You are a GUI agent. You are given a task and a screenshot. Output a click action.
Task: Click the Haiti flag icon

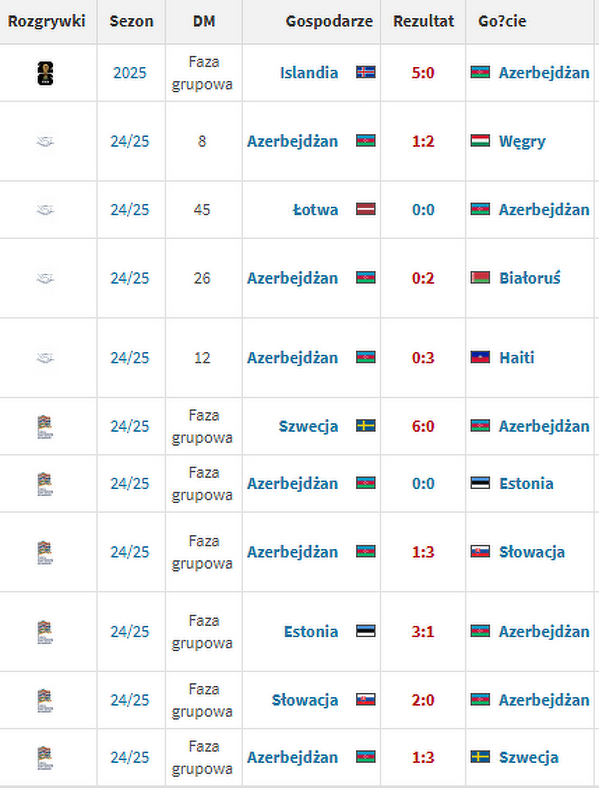click(480, 357)
